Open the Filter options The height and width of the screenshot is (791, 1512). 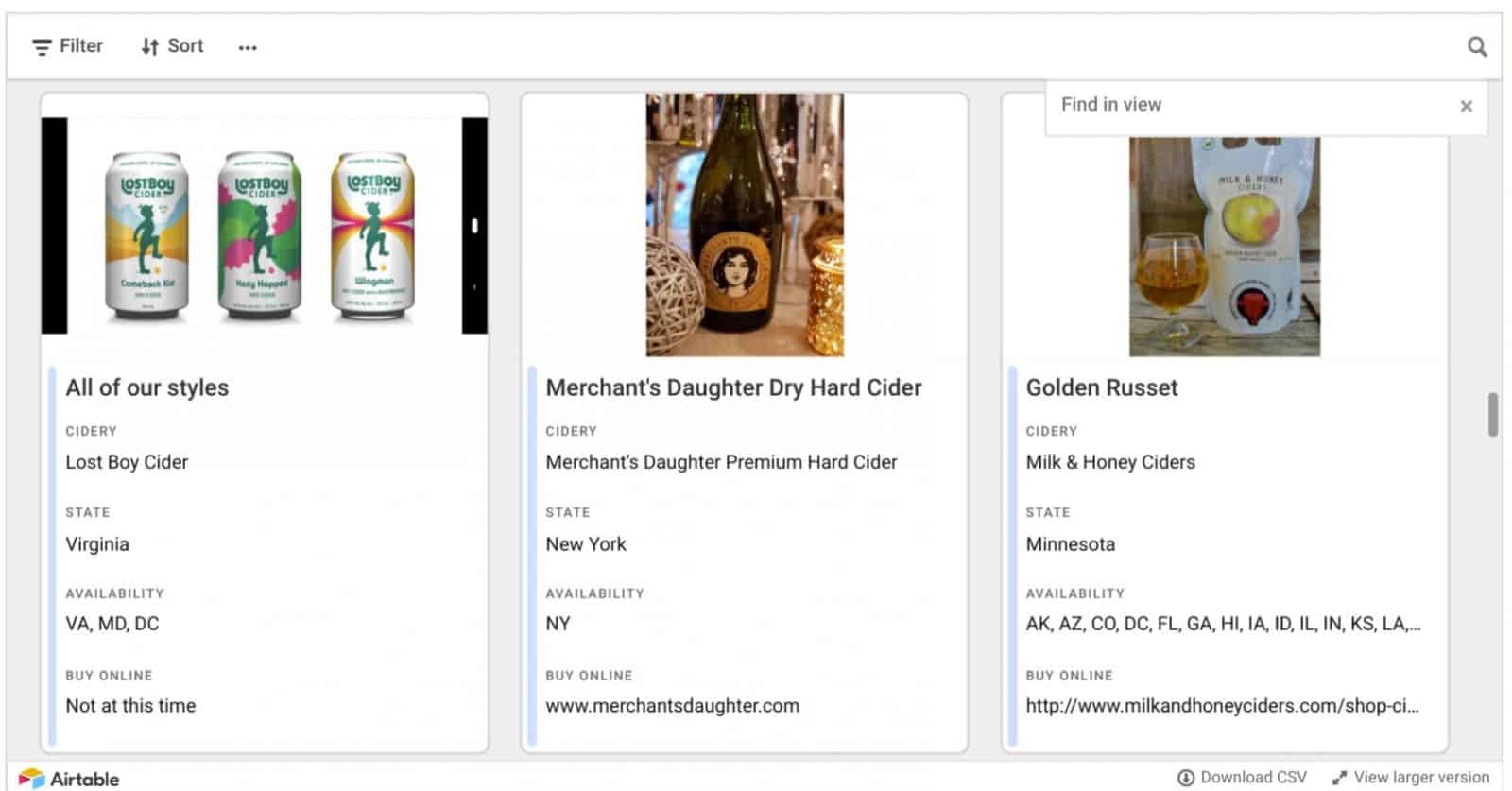[x=67, y=46]
